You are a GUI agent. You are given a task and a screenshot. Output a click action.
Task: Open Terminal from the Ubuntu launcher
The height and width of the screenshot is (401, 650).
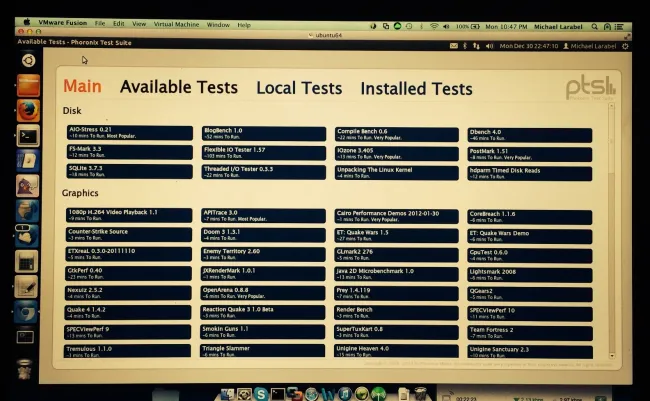[28, 136]
